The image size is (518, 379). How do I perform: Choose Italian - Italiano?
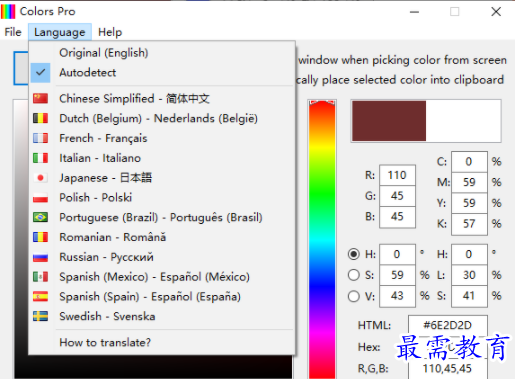[x=162, y=158]
